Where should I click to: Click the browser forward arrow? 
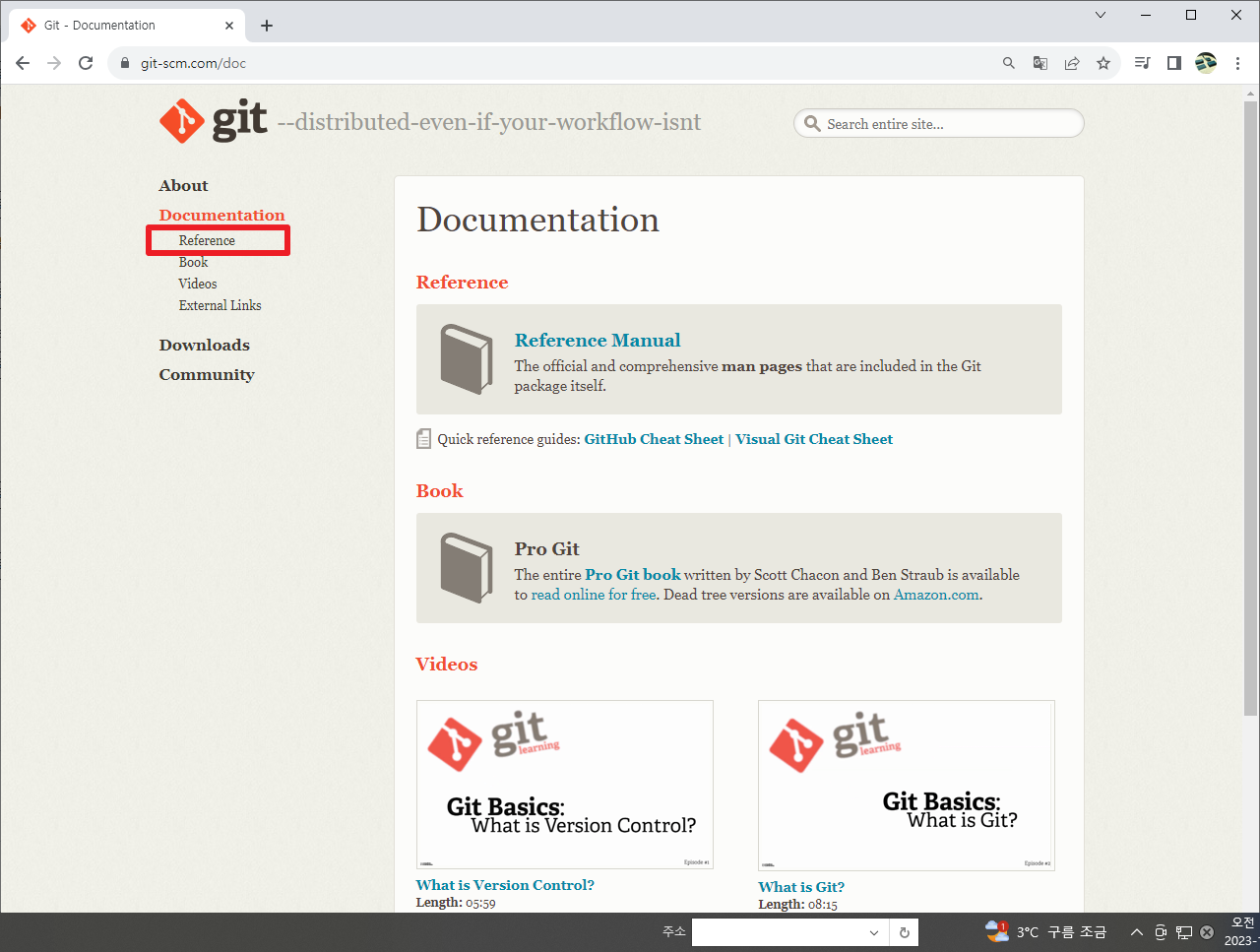[x=54, y=63]
